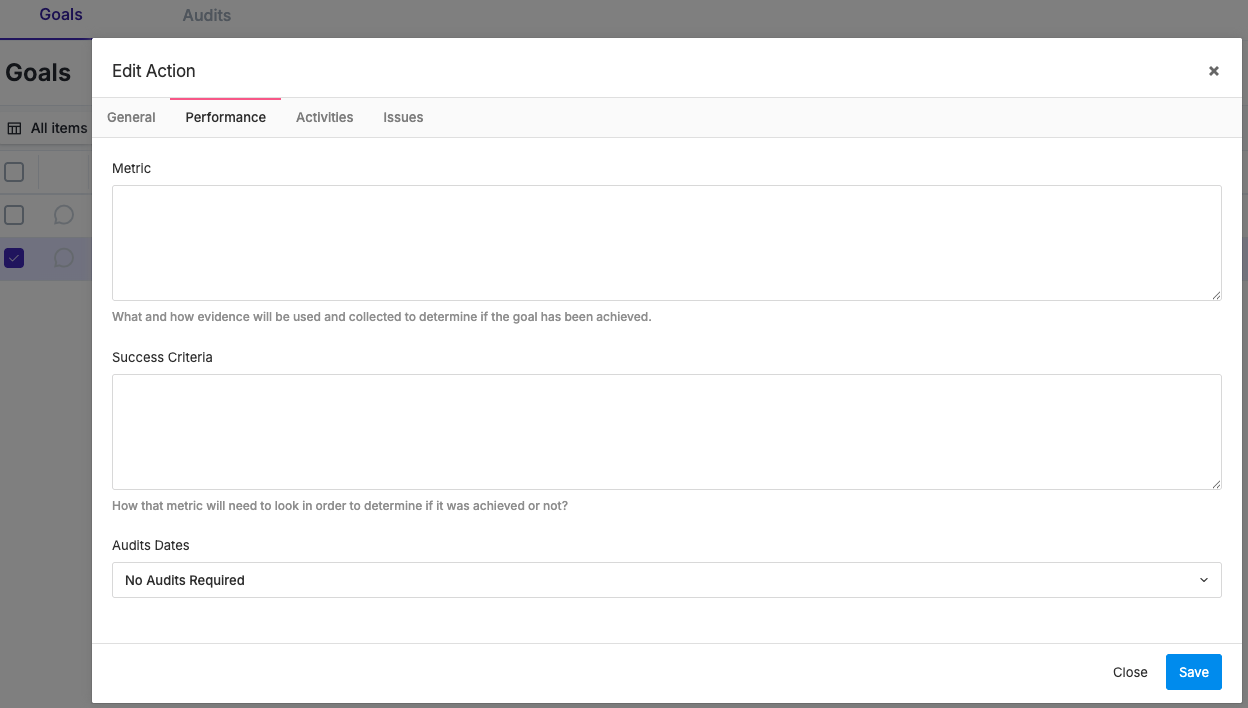Open comment bubble on the selected goal row
The width and height of the screenshot is (1248, 708).
pos(64,258)
